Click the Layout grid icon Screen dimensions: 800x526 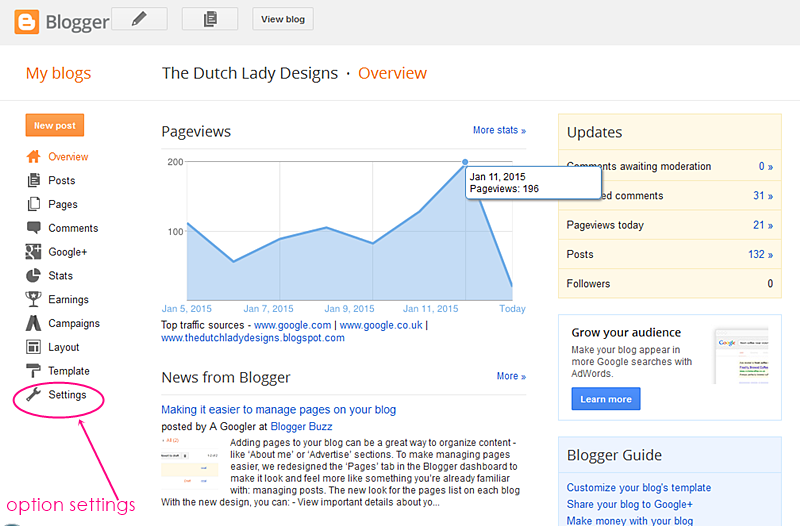coord(33,347)
